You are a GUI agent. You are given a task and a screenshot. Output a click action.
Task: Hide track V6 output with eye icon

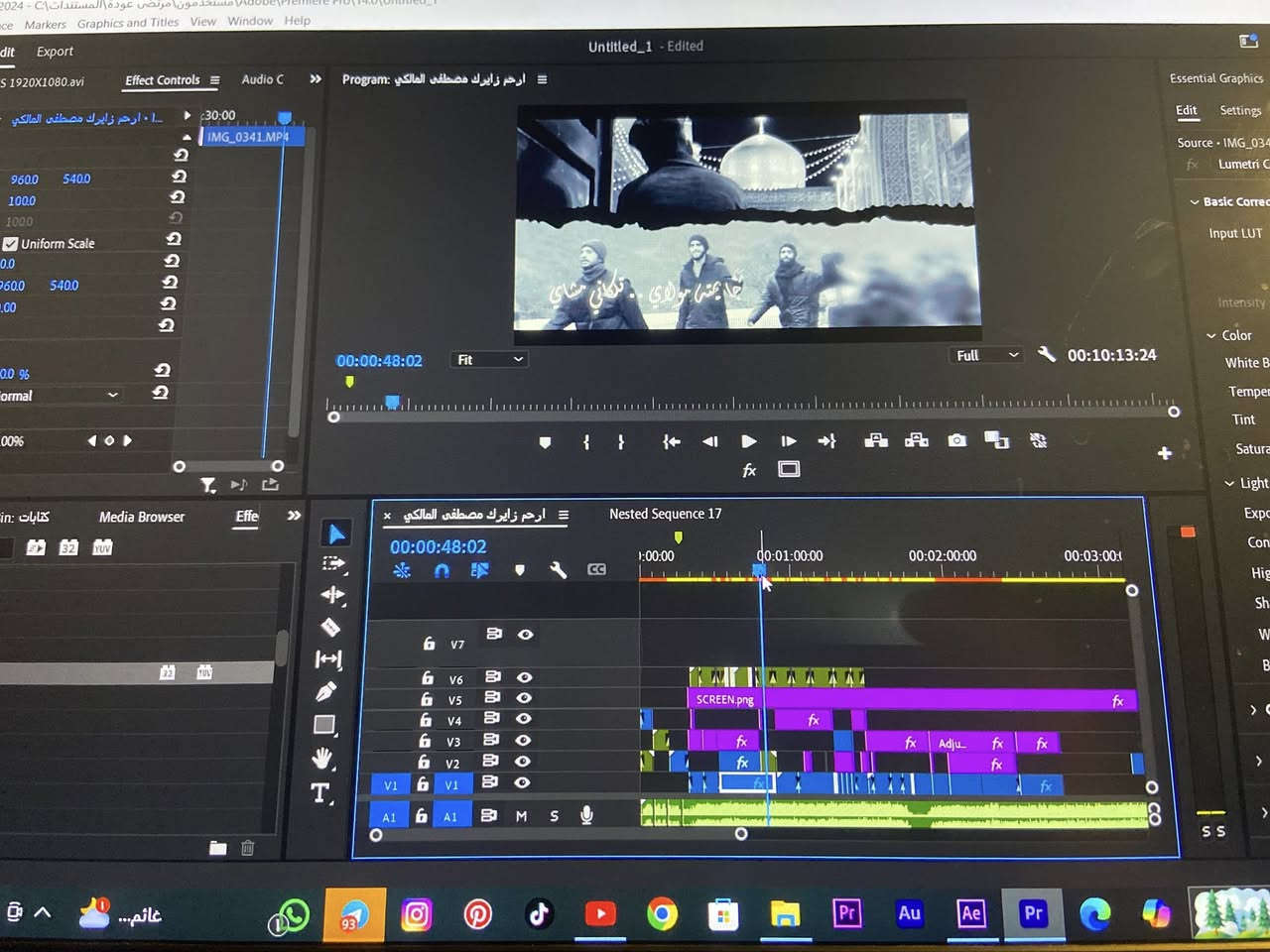coord(524,677)
